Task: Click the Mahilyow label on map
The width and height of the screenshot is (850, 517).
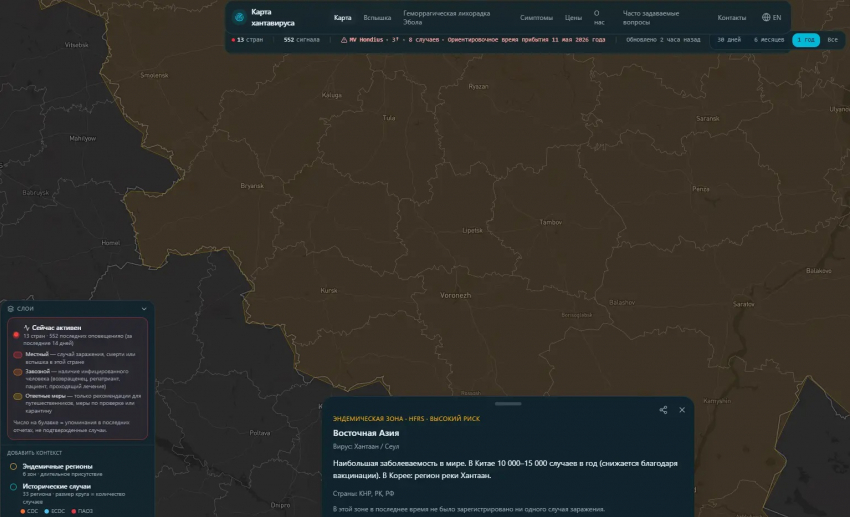Action: [x=82, y=138]
